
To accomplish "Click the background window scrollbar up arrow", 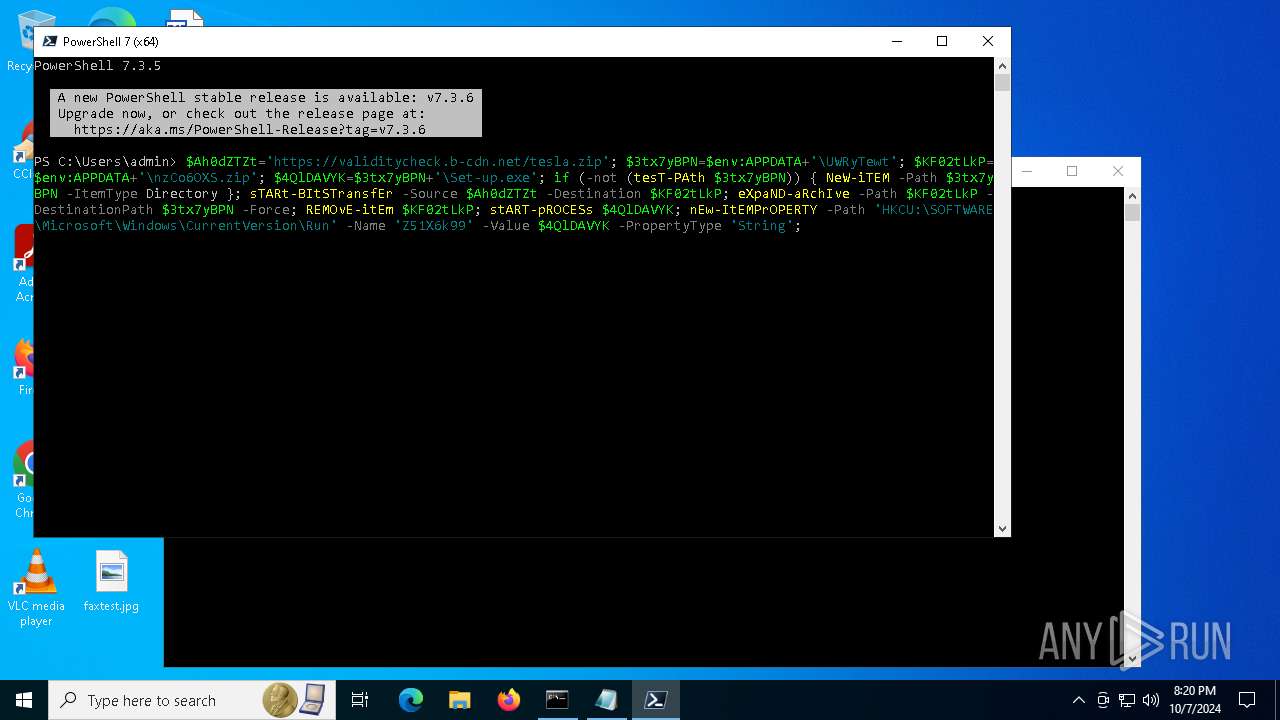I will click(1132, 195).
